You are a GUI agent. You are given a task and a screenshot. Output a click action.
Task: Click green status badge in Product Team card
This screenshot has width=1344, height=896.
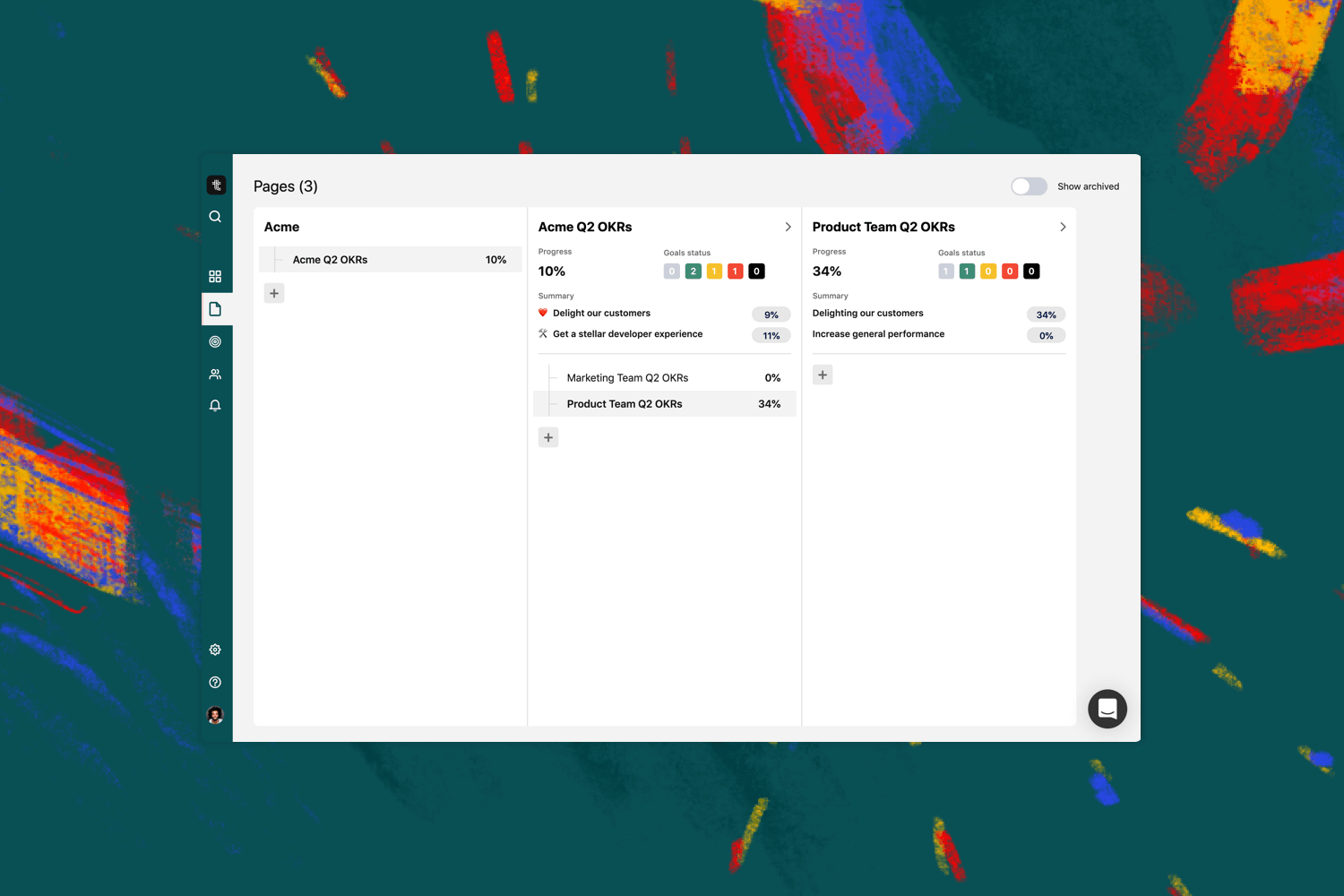[x=967, y=271]
